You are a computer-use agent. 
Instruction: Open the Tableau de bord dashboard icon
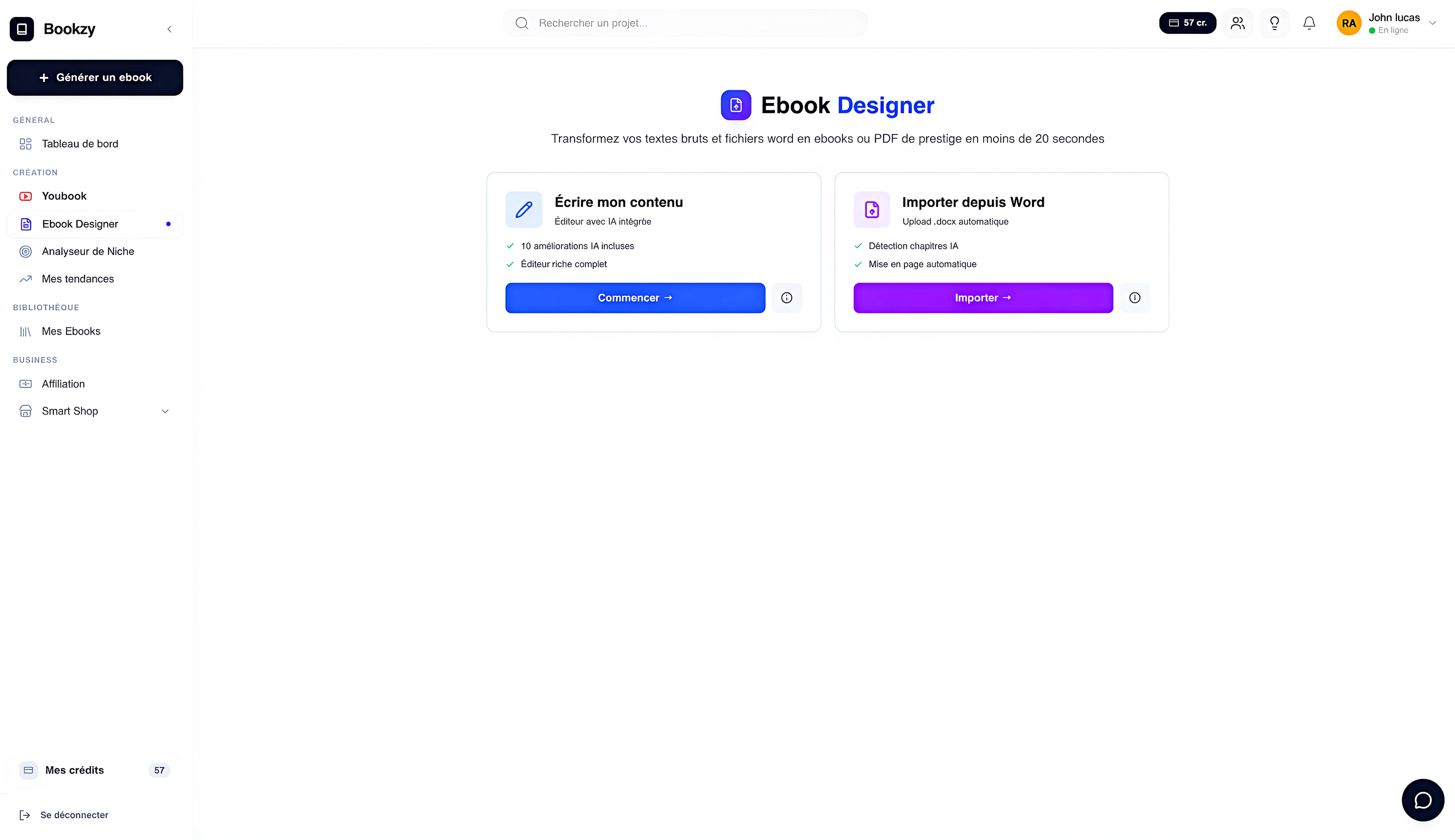pyautogui.click(x=25, y=144)
